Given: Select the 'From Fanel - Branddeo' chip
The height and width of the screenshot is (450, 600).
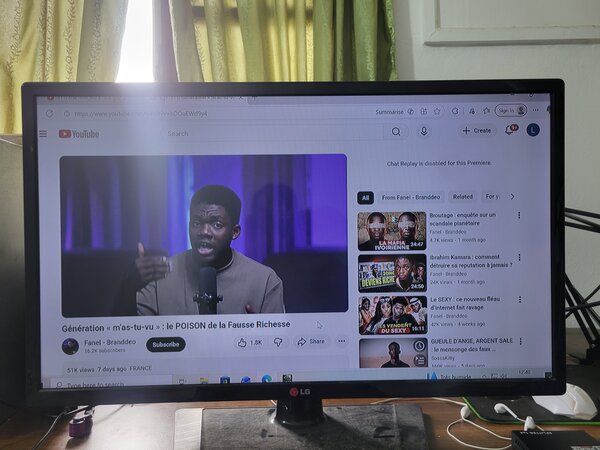Looking at the screenshot, I should [410, 197].
